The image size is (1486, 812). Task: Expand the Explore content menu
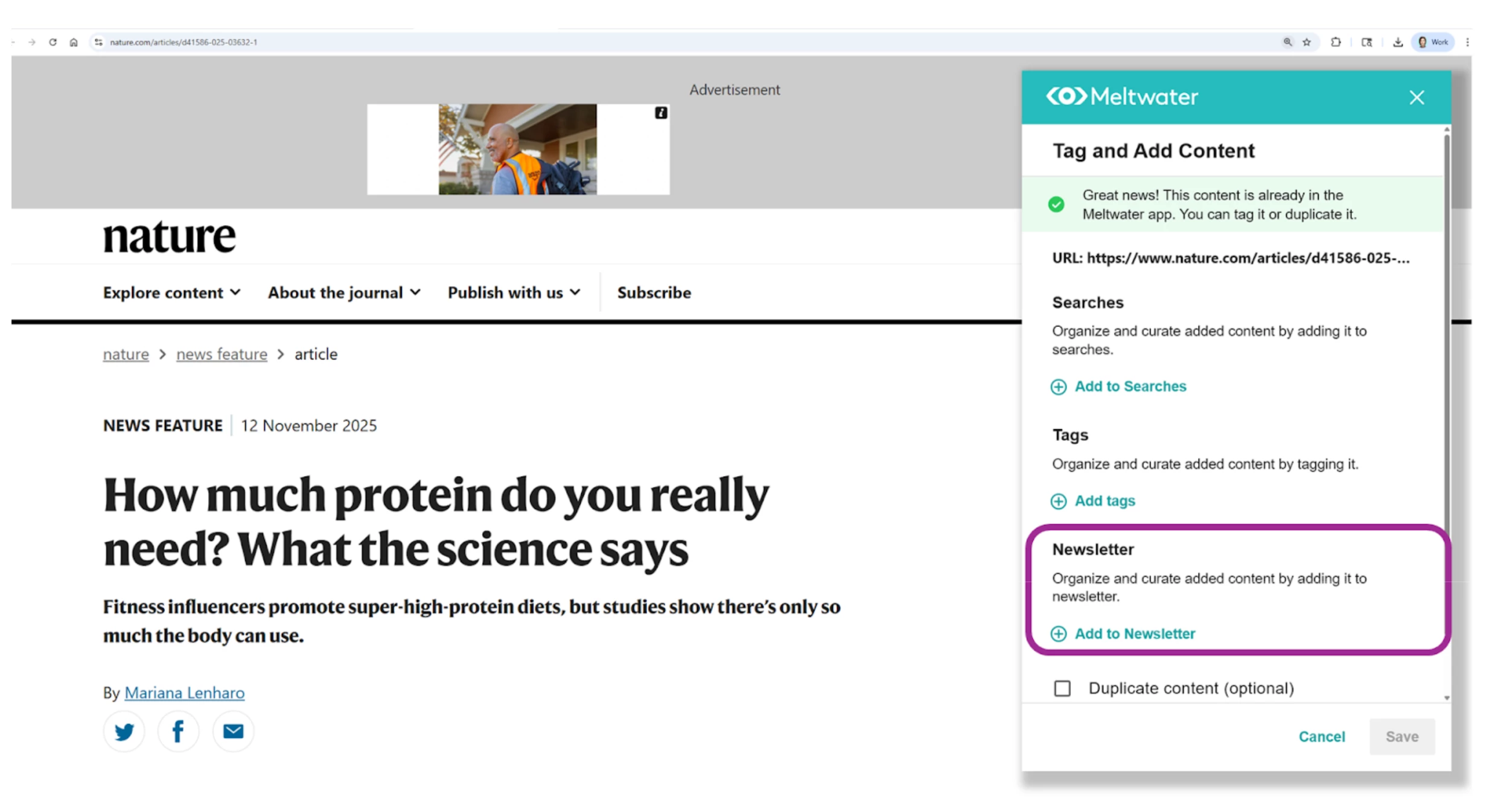pyautogui.click(x=171, y=293)
